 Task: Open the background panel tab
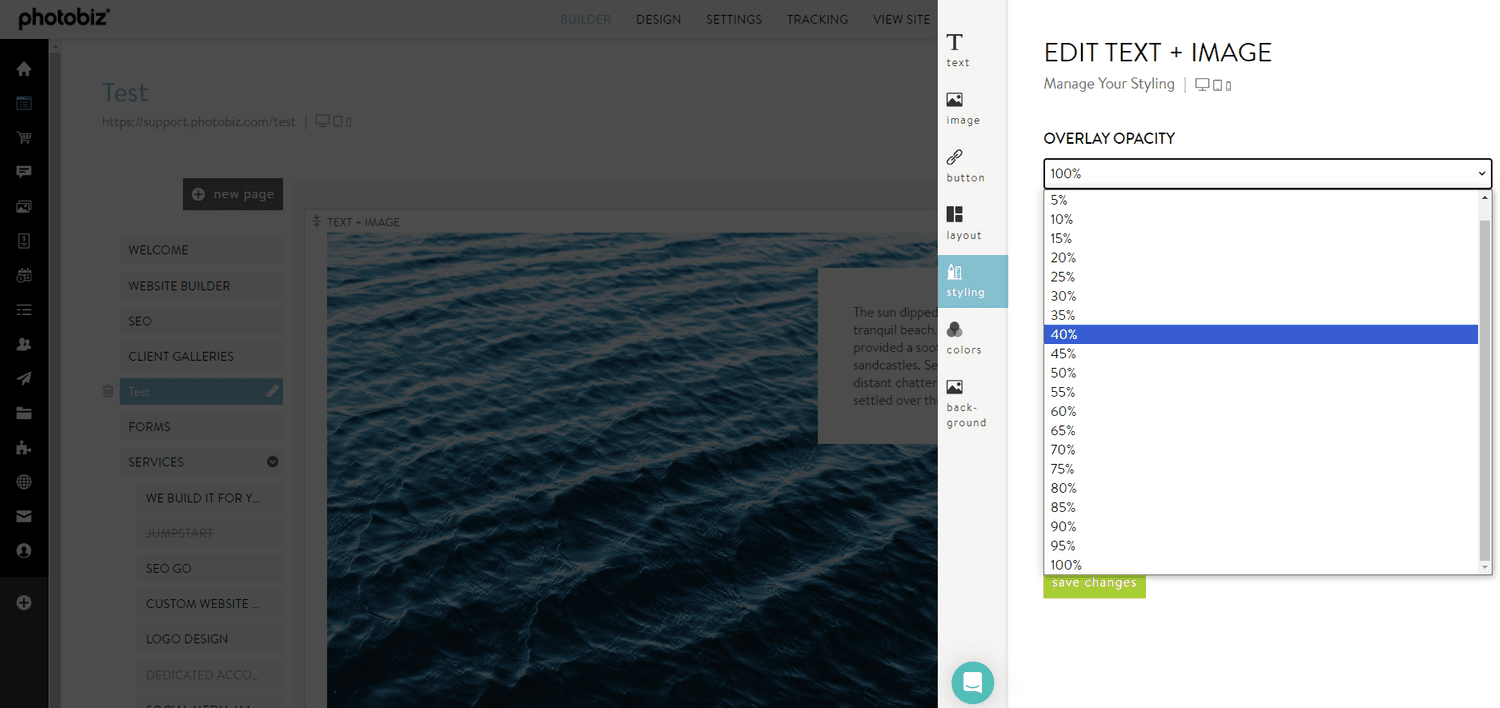[x=965, y=403]
